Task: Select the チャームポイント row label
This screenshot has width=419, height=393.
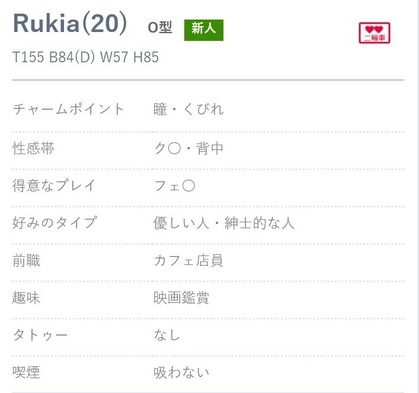Action: (68, 109)
